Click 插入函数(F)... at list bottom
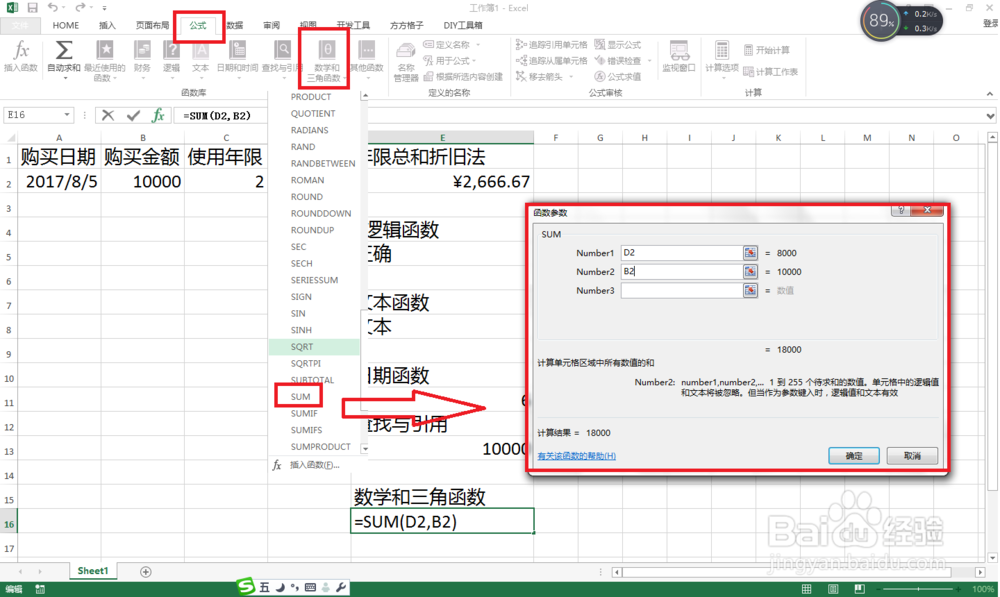The width and height of the screenshot is (1000, 597). click(314, 465)
